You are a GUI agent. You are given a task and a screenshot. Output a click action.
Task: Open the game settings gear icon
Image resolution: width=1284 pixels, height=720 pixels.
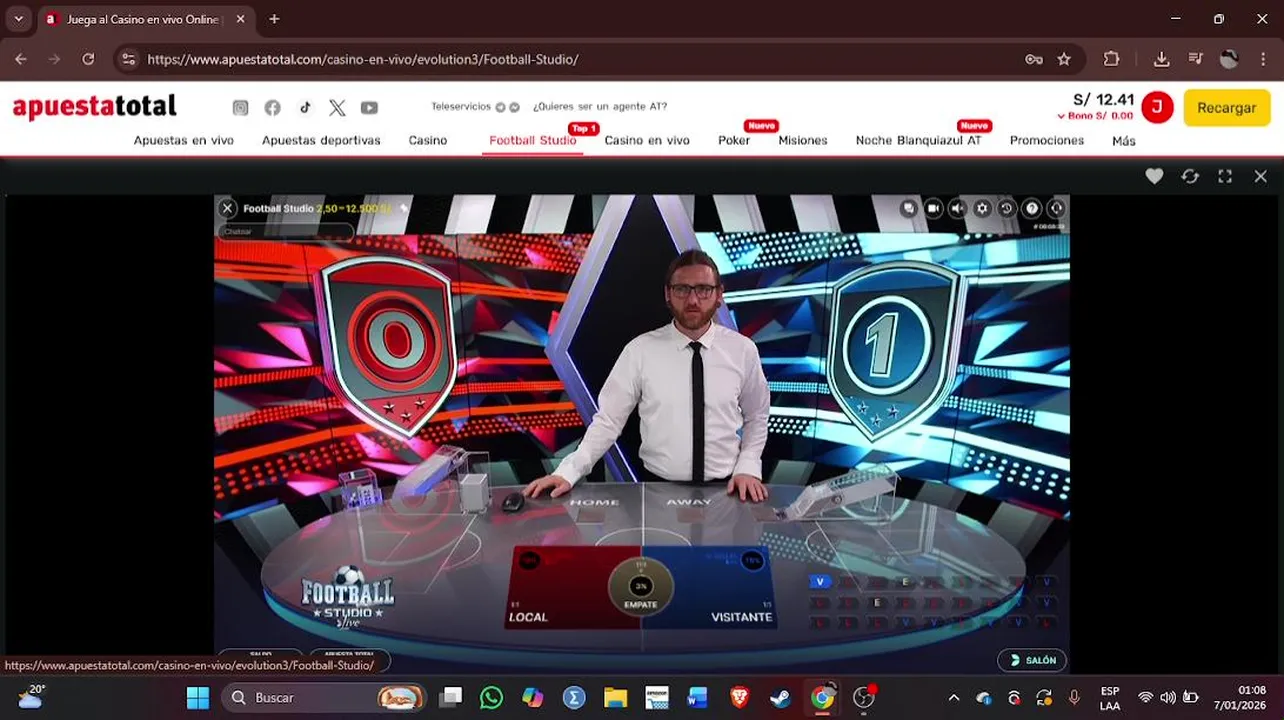click(983, 208)
